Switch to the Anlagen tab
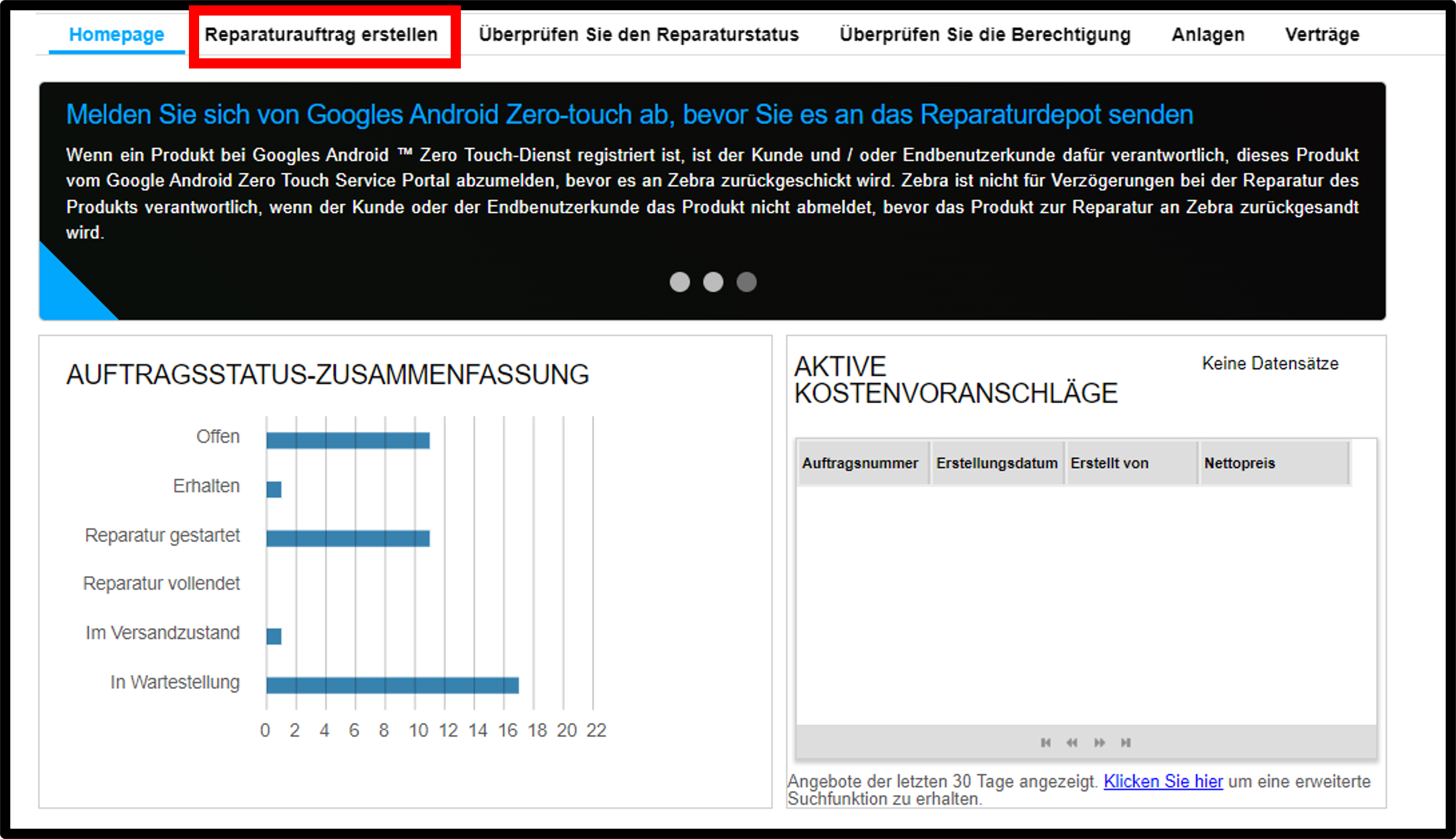The width and height of the screenshot is (1456, 839). pos(1208,34)
